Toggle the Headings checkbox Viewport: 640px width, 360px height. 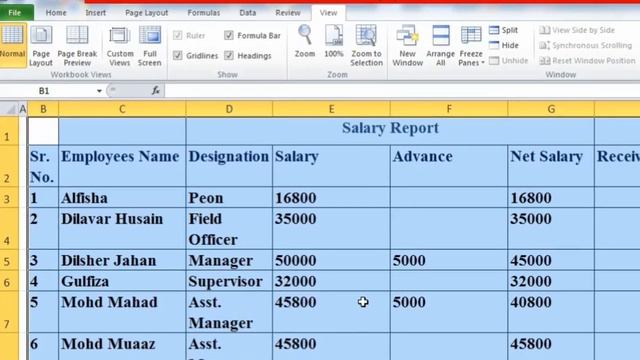(x=229, y=55)
